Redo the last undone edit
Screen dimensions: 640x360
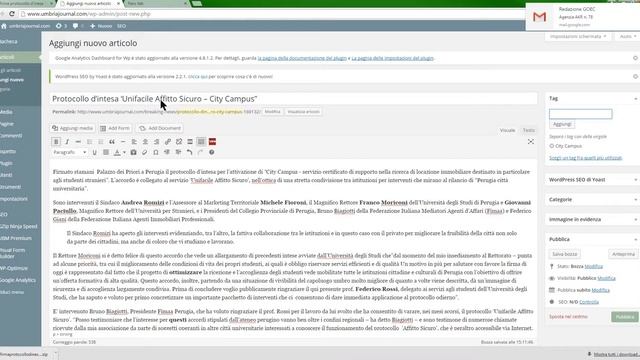point(200,152)
